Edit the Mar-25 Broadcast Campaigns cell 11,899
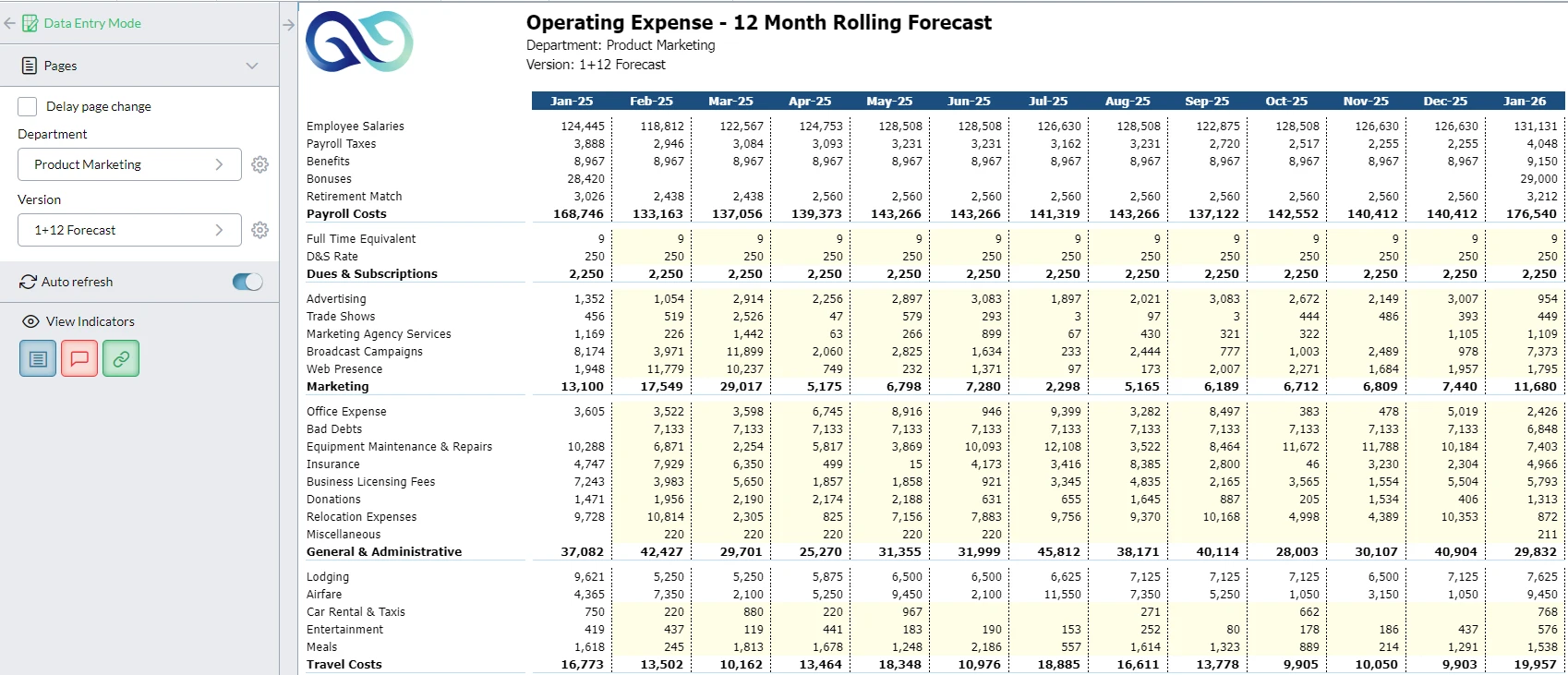 click(x=730, y=351)
